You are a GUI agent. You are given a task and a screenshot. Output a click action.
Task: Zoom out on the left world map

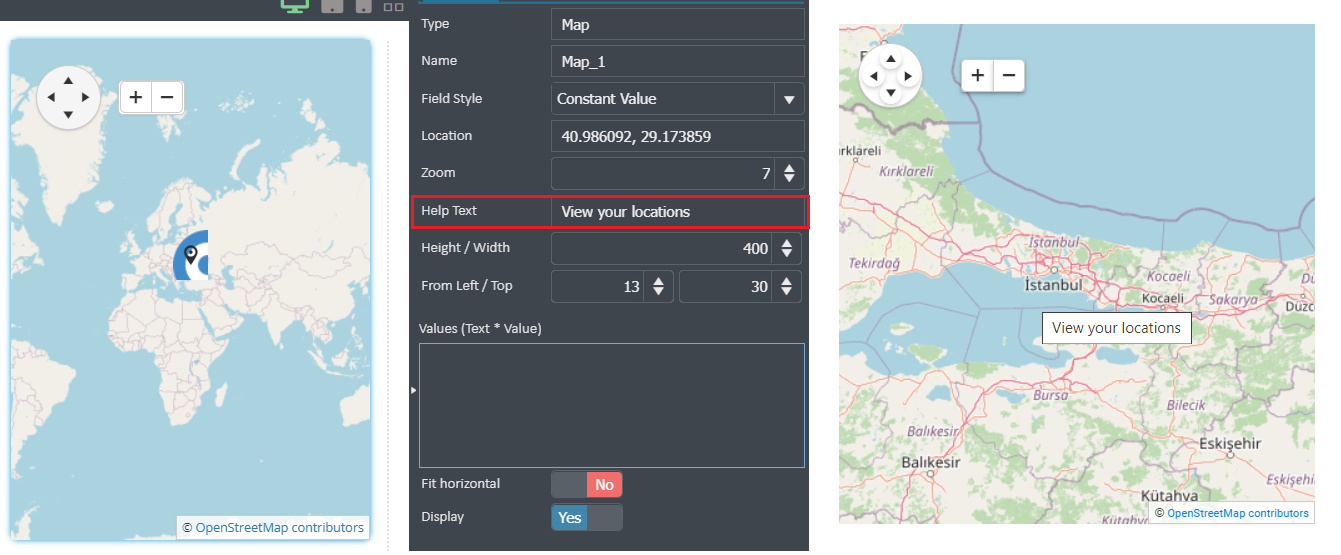[x=167, y=97]
